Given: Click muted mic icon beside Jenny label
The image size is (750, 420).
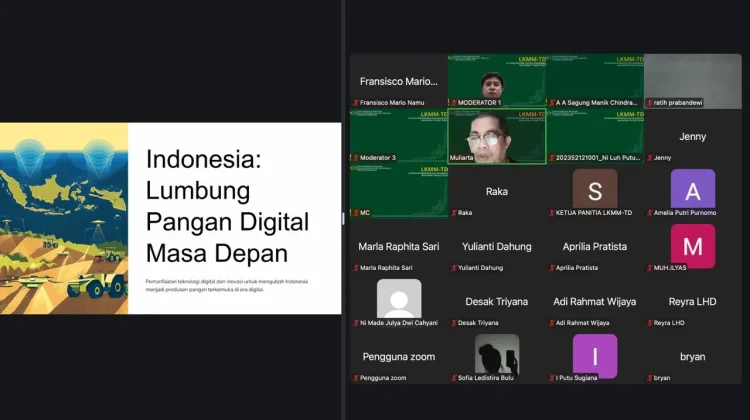Looking at the screenshot, I should click(x=650, y=158).
